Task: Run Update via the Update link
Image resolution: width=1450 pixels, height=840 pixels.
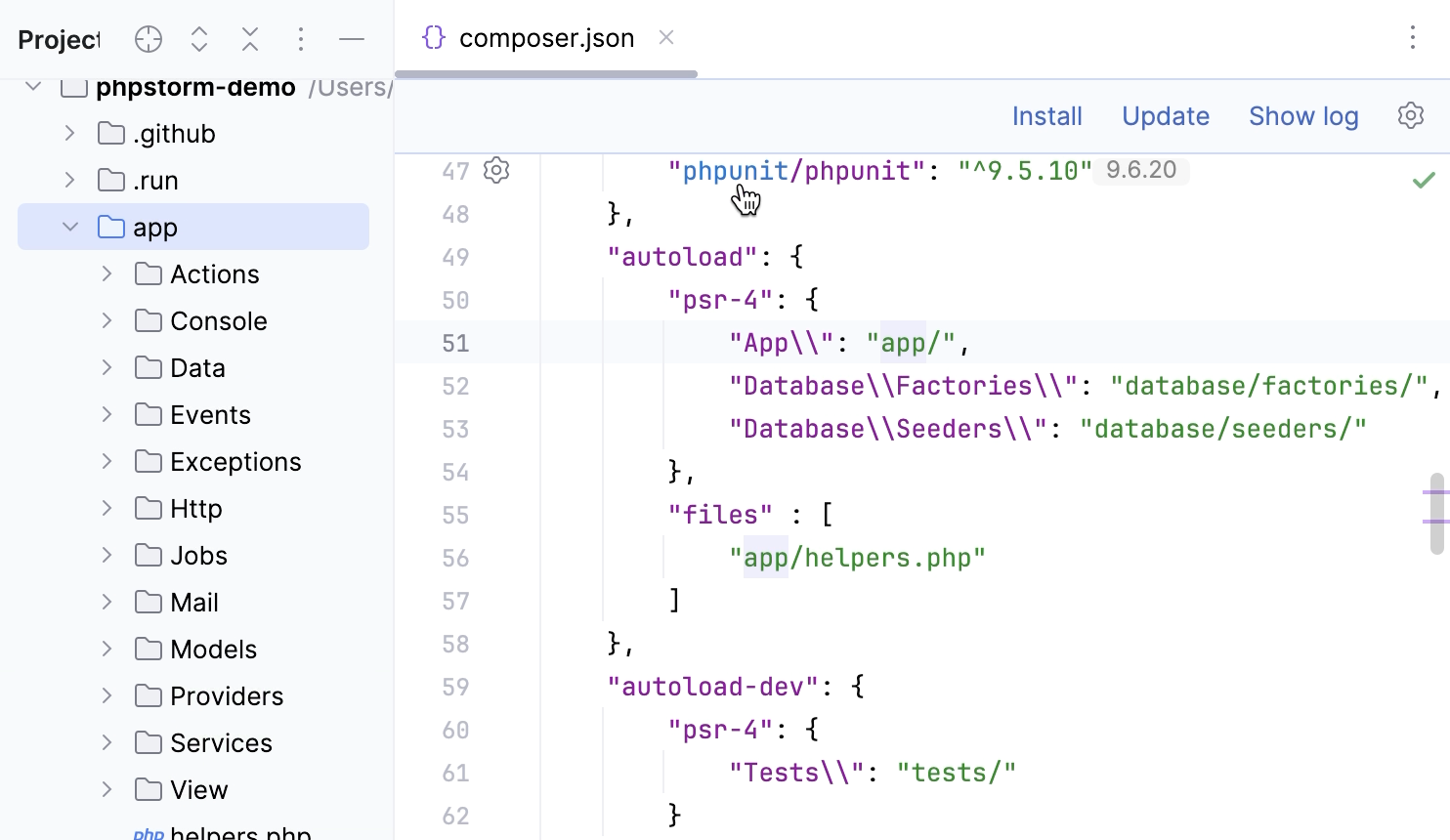Action: pyautogui.click(x=1165, y=115)
